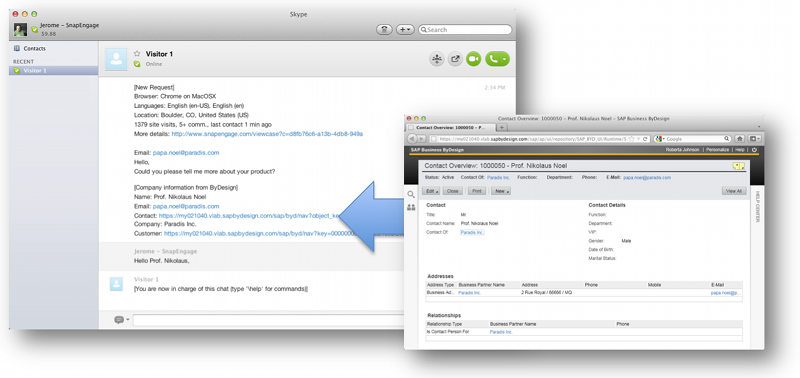Click the status icon beside Jerome – SnapEngage
The image size is (800, 378).
pos(34,30)
